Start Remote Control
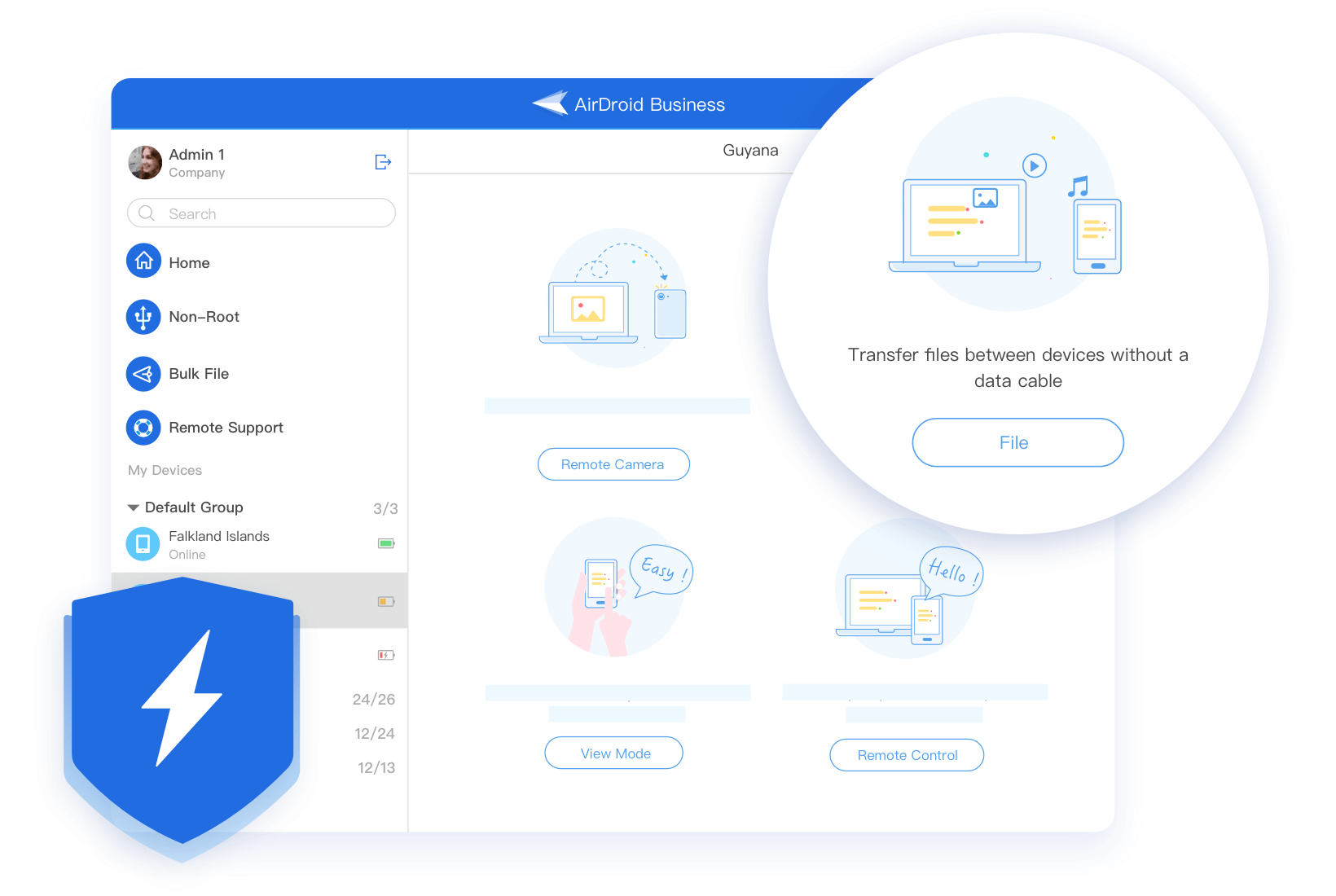 coord(907,755)
